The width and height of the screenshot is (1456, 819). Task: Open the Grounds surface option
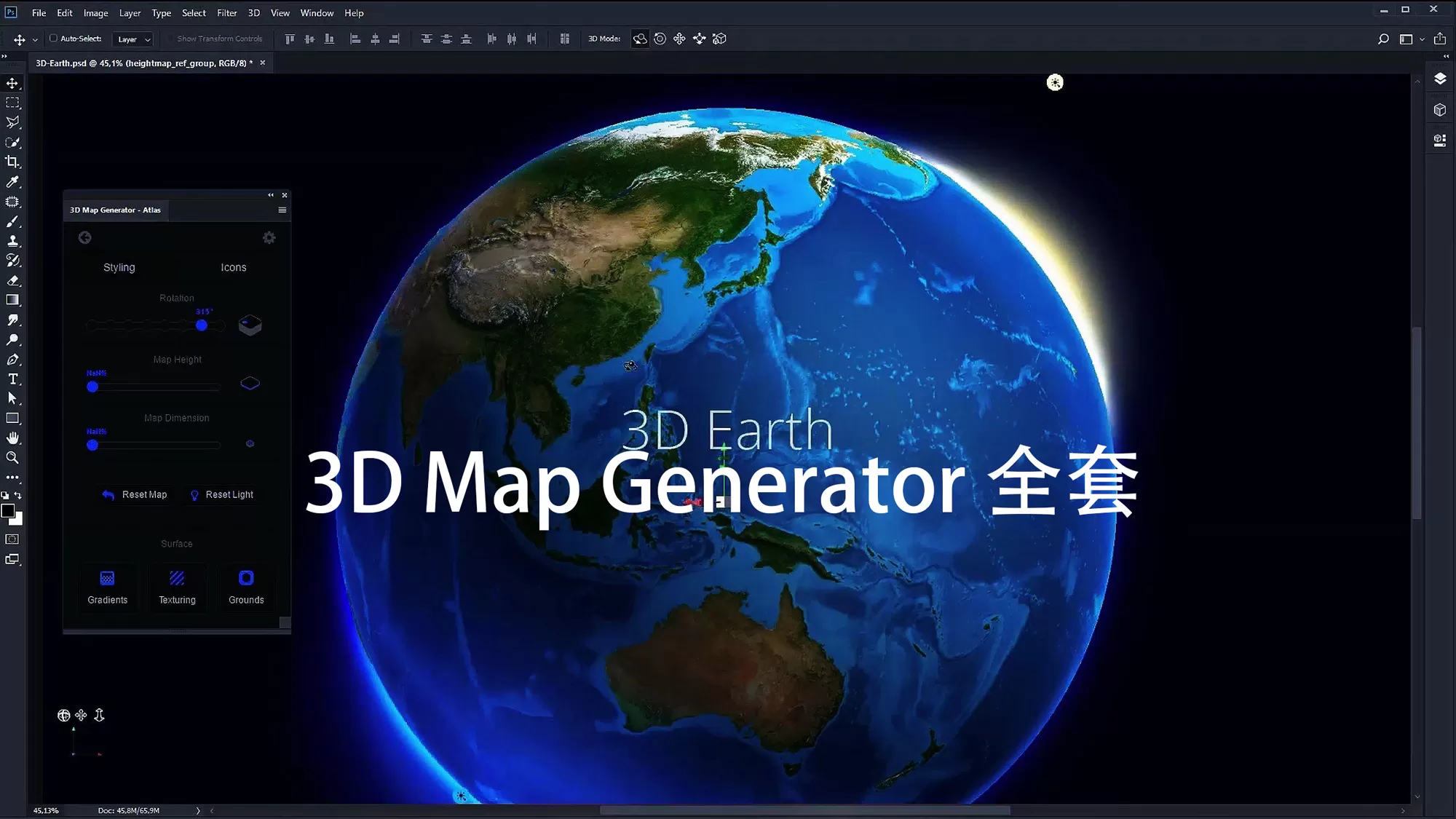coord(246,588)
